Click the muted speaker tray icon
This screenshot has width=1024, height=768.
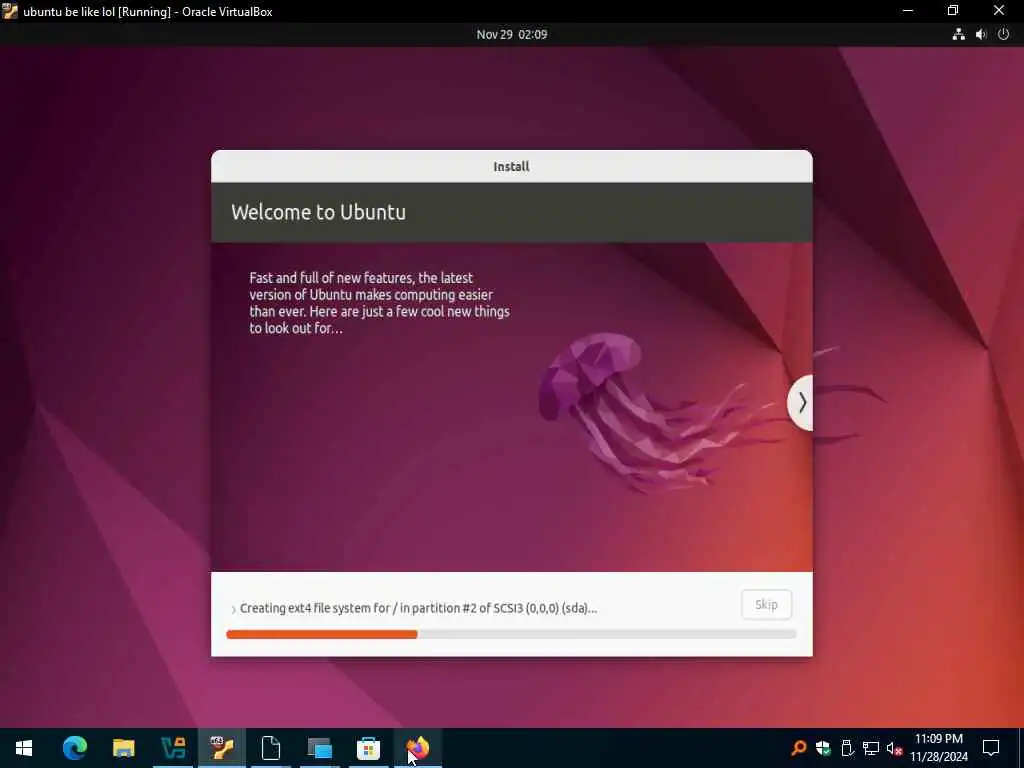coord(895,748)
